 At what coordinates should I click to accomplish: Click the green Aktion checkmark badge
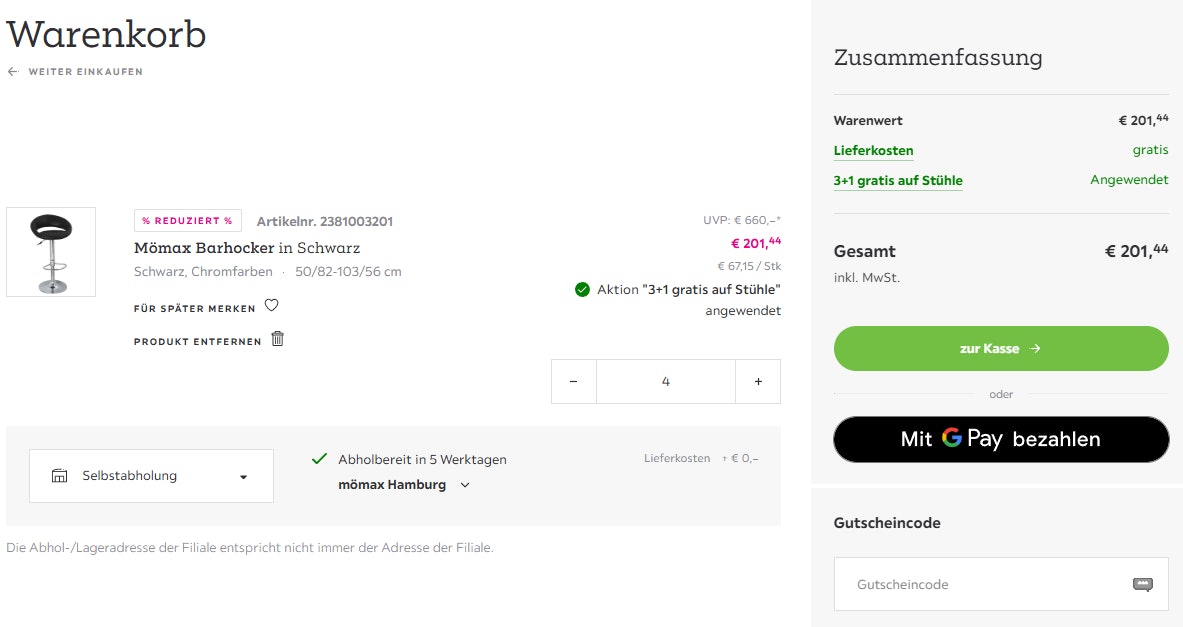(x=581, y=289)
